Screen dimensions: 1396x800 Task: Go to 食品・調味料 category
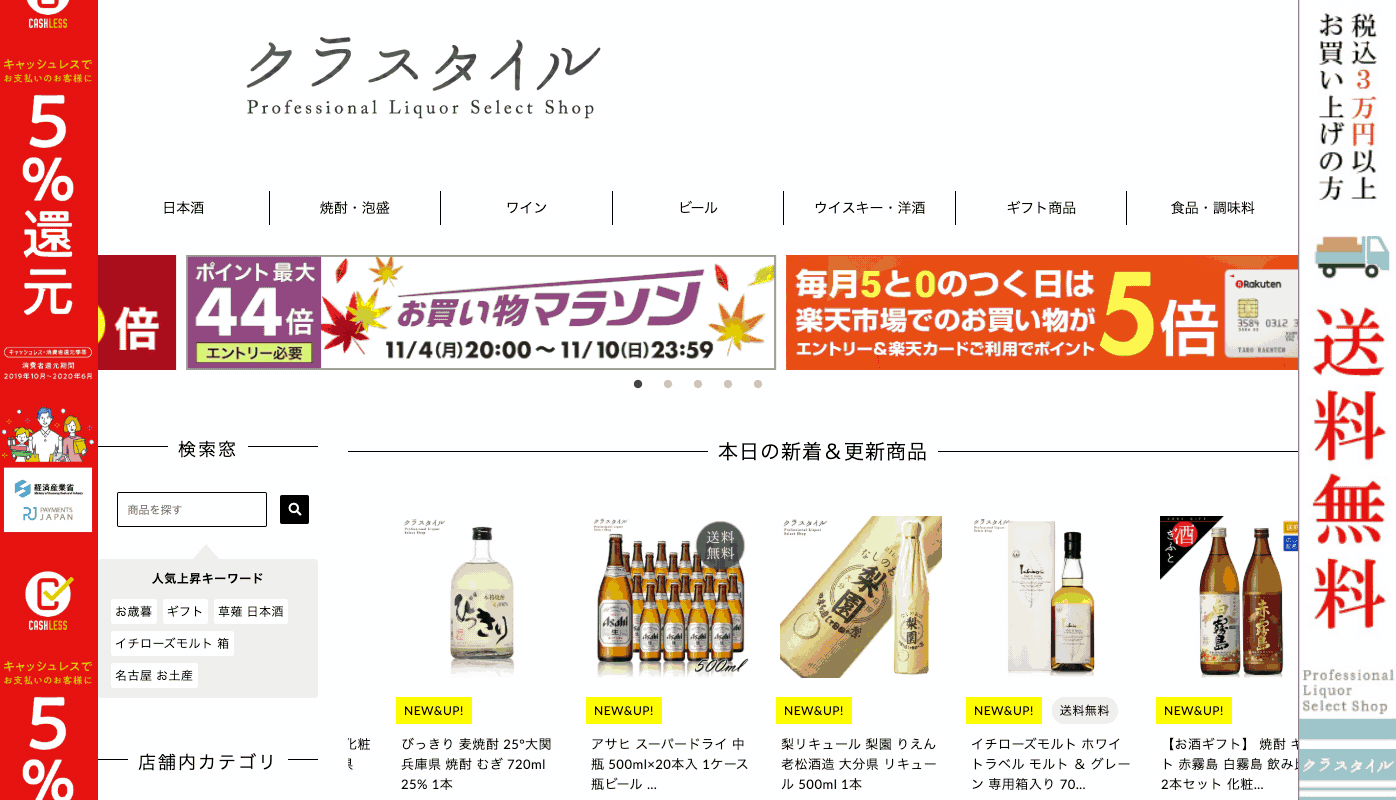tap(1212, 208)
